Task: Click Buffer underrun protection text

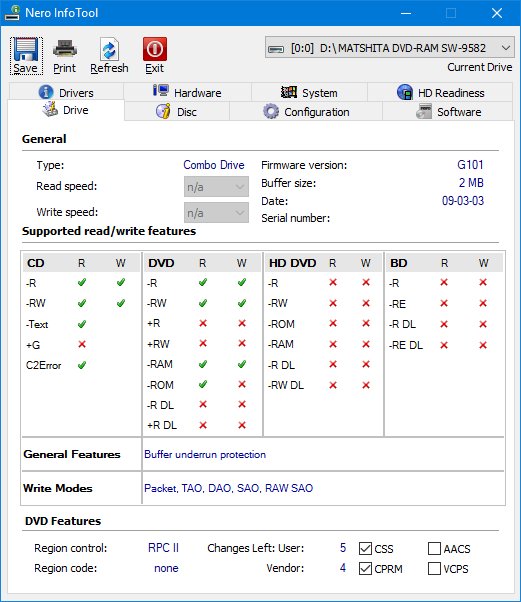Action: pos(205,455)
